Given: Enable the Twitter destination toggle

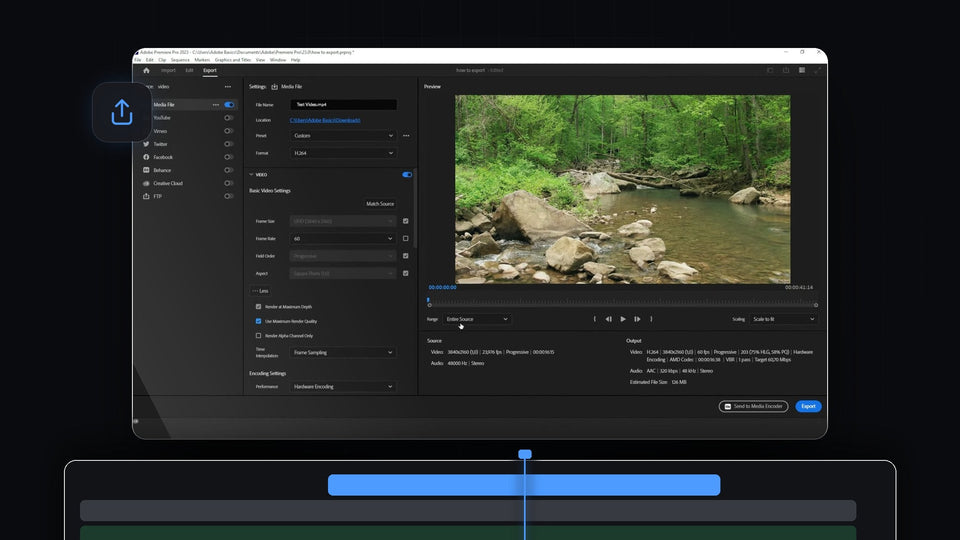Looking at the screenshot, I should coord(229,144).
